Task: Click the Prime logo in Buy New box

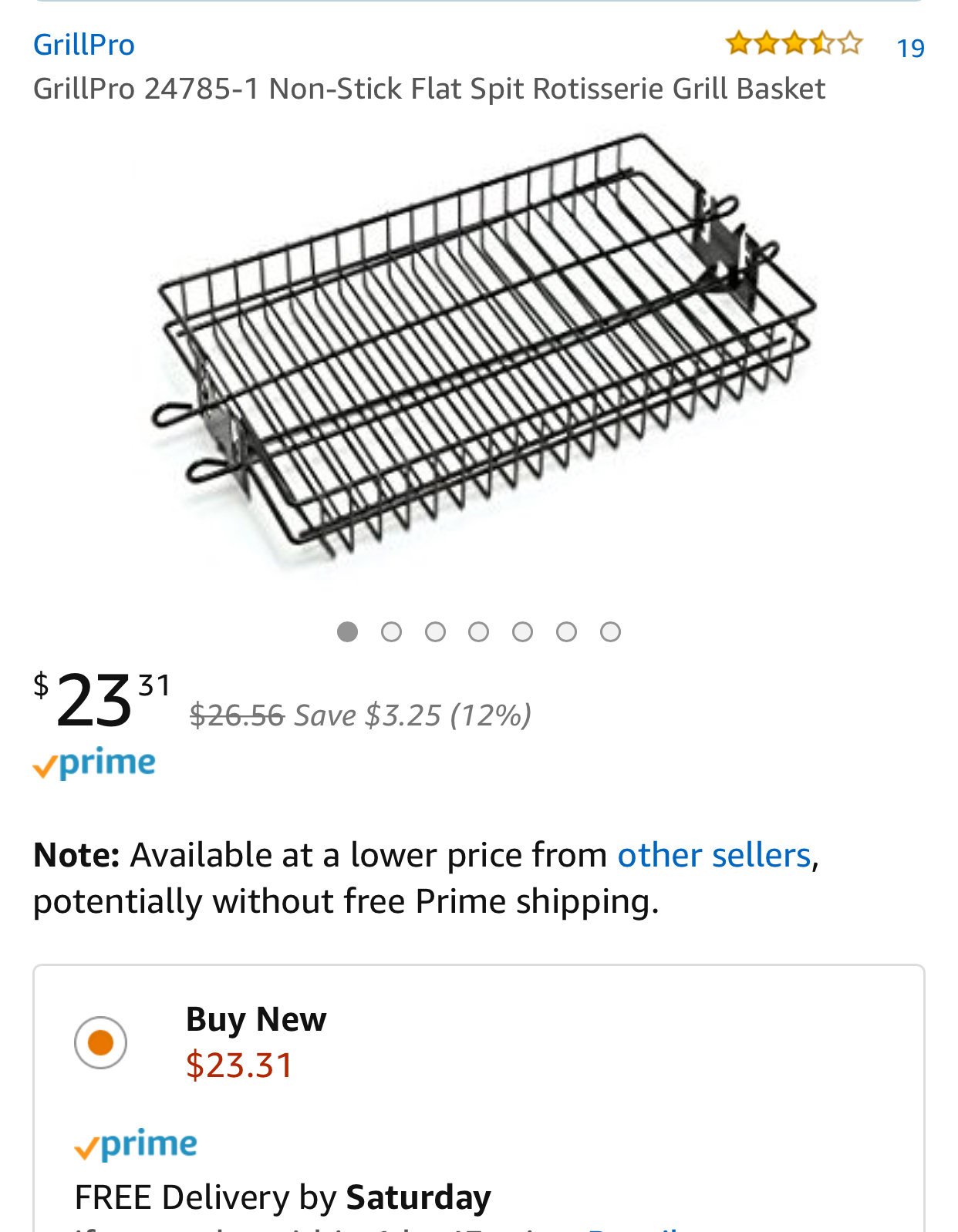Action: pos(136,1145)
